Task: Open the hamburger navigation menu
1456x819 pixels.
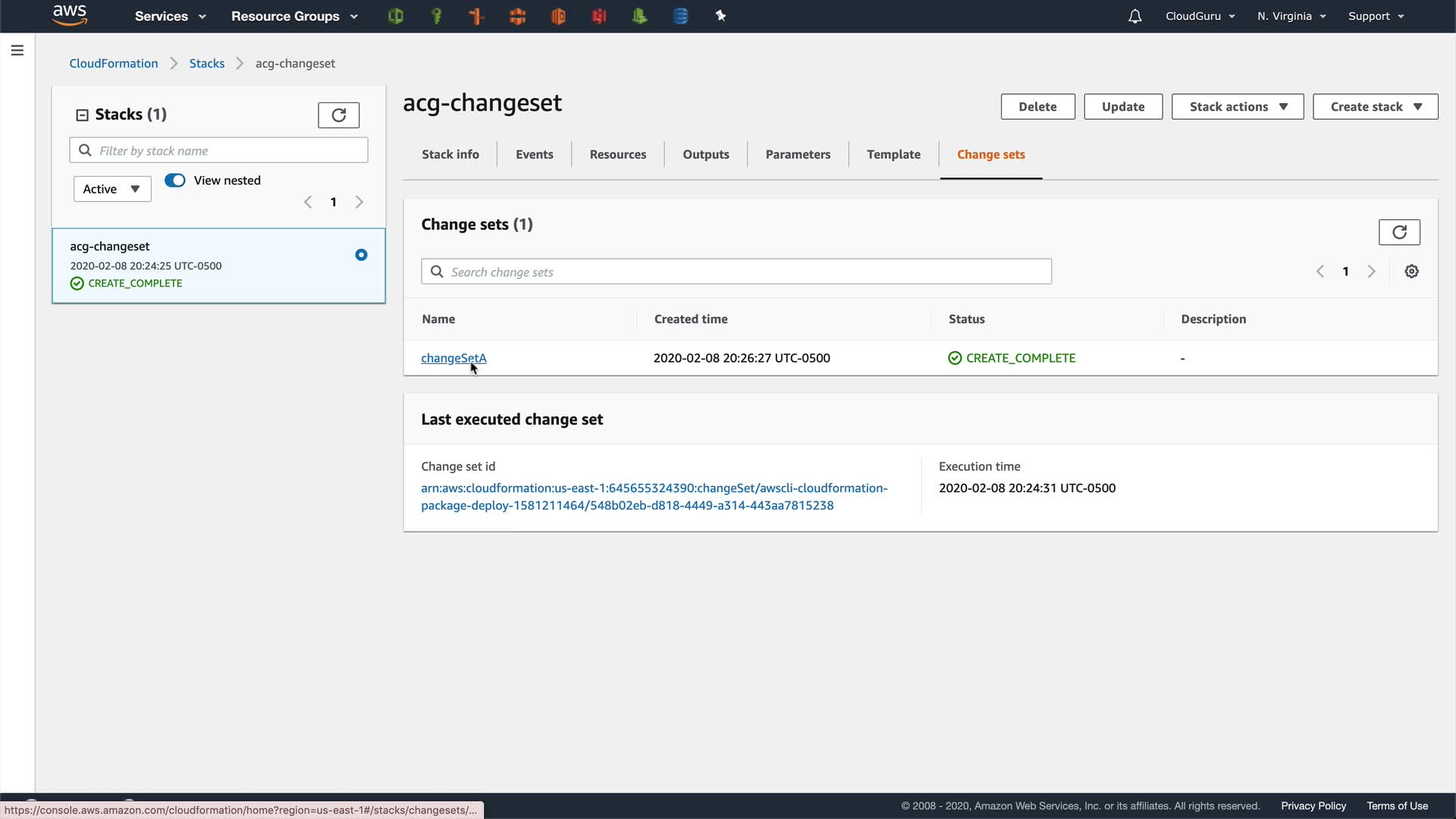Action: click(17, 51)
